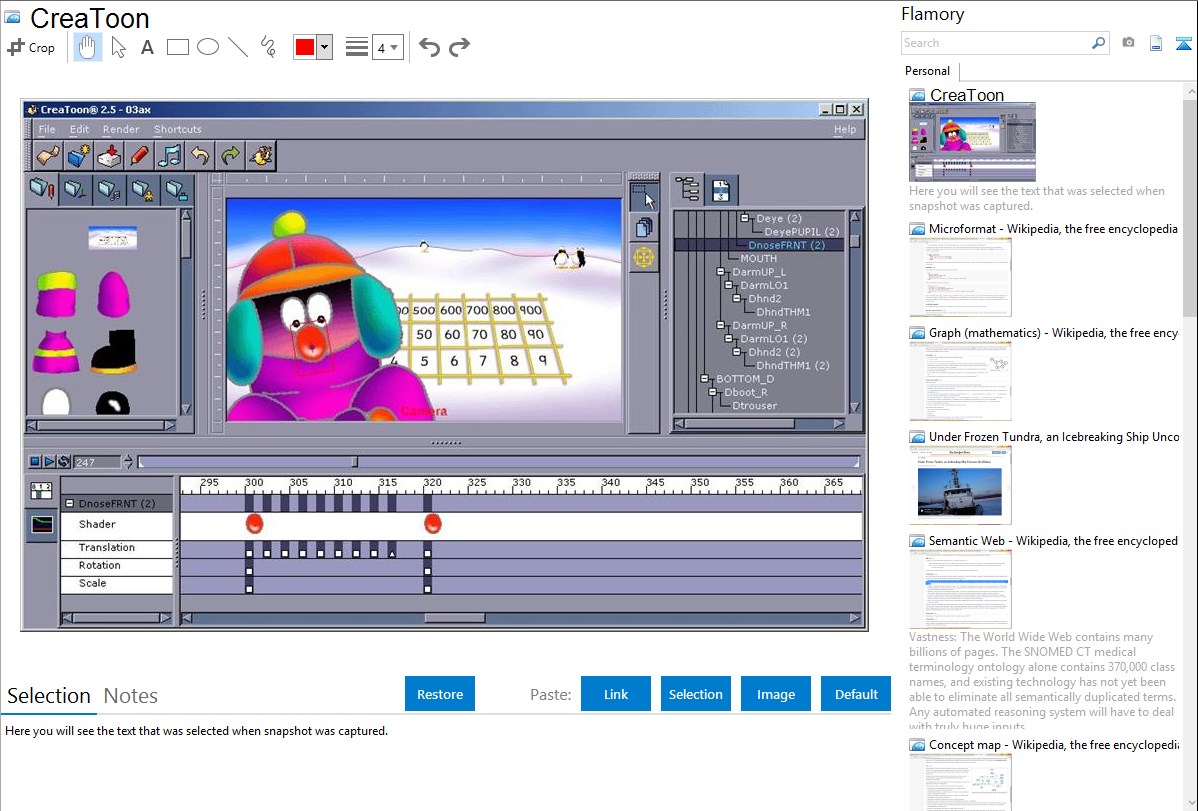
Task: Pick the rectangle drawing tool
Action: click(x=177, y=47)
